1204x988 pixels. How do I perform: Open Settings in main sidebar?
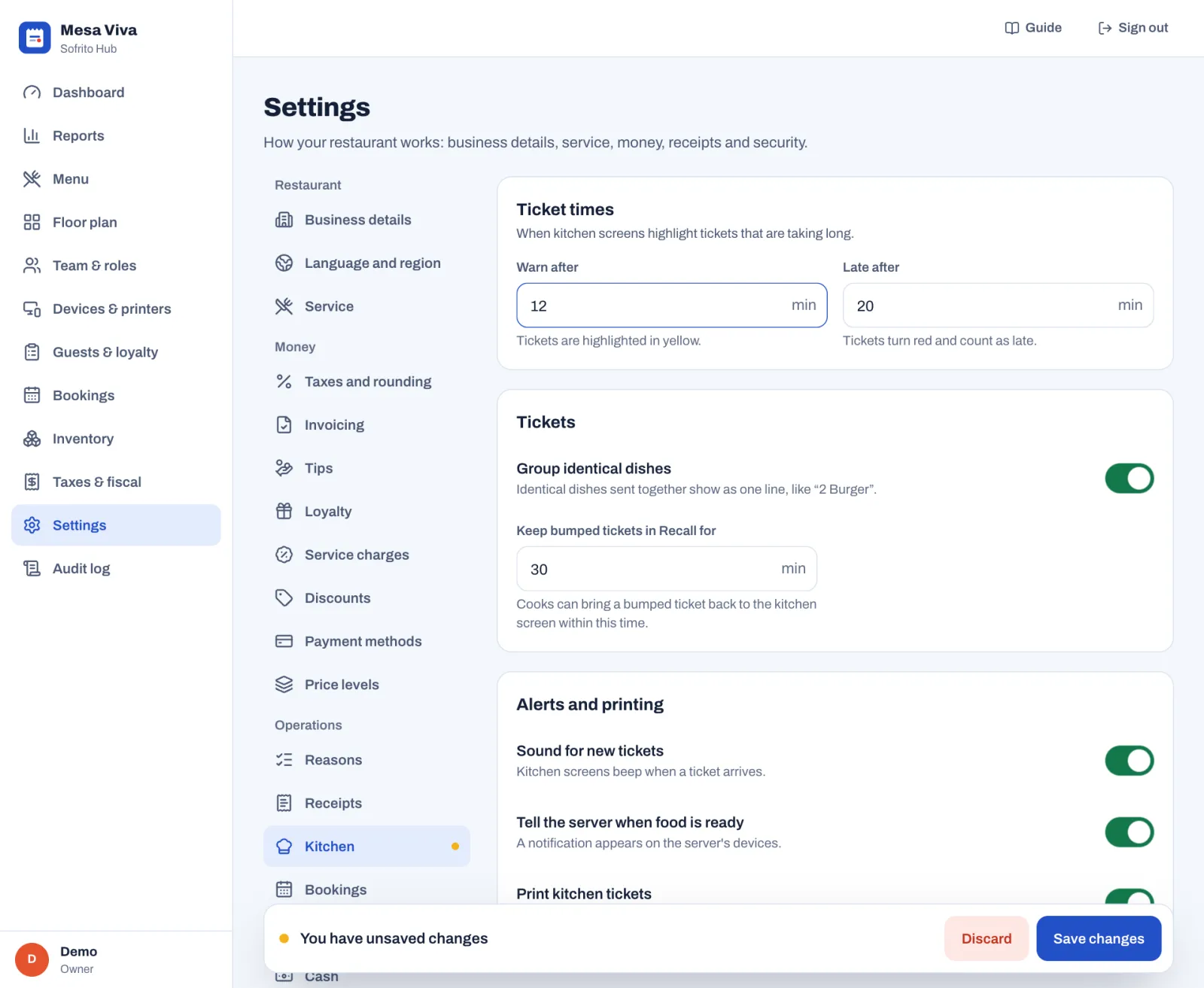coord(116,525)
